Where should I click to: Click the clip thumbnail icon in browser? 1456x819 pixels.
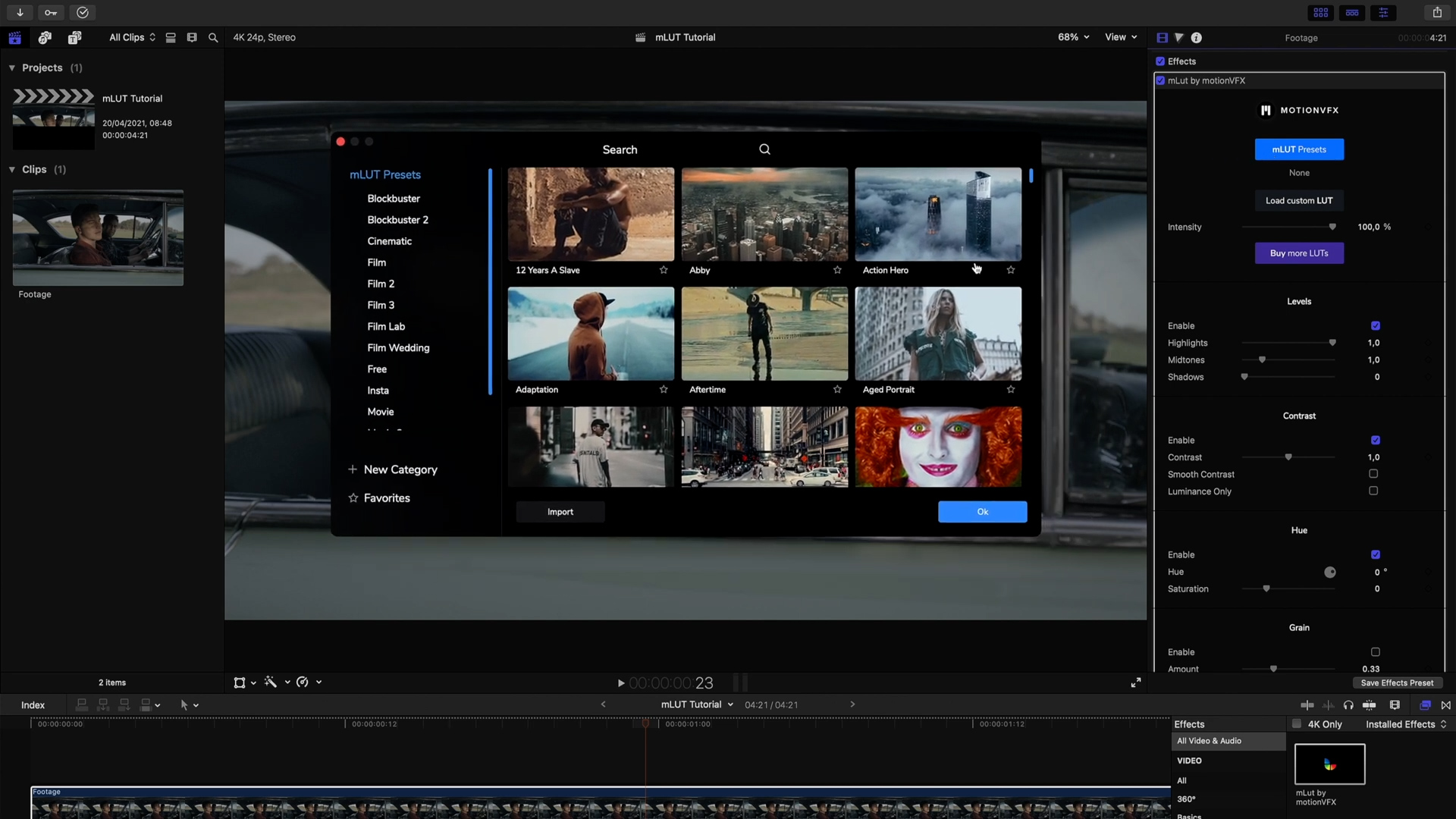[193, 37]
